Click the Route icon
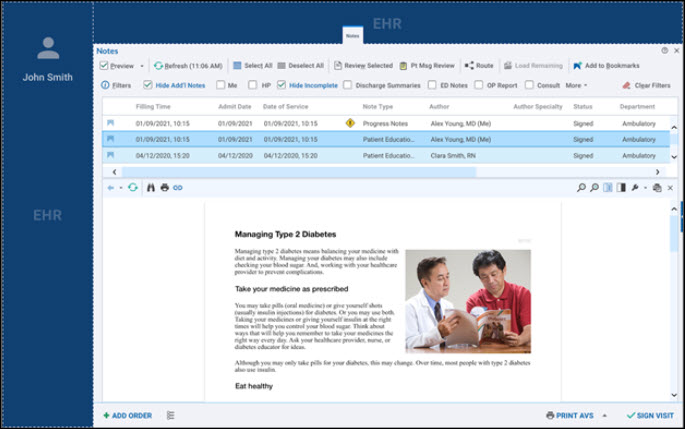 [x=469, y=66]
